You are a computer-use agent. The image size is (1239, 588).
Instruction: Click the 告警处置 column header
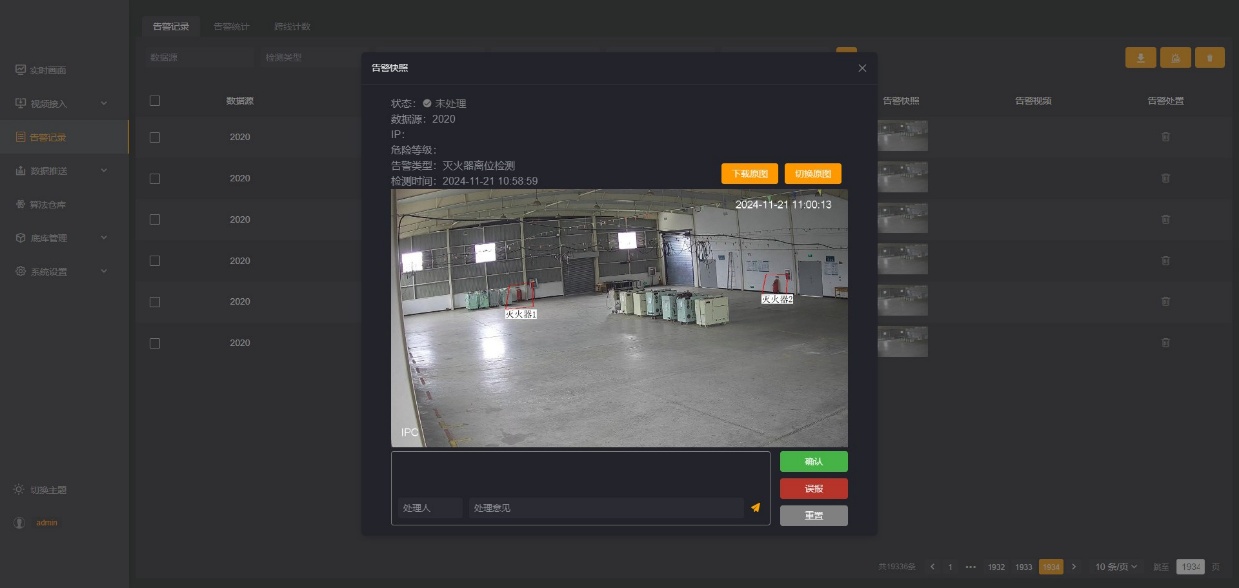click(1165, 101)
